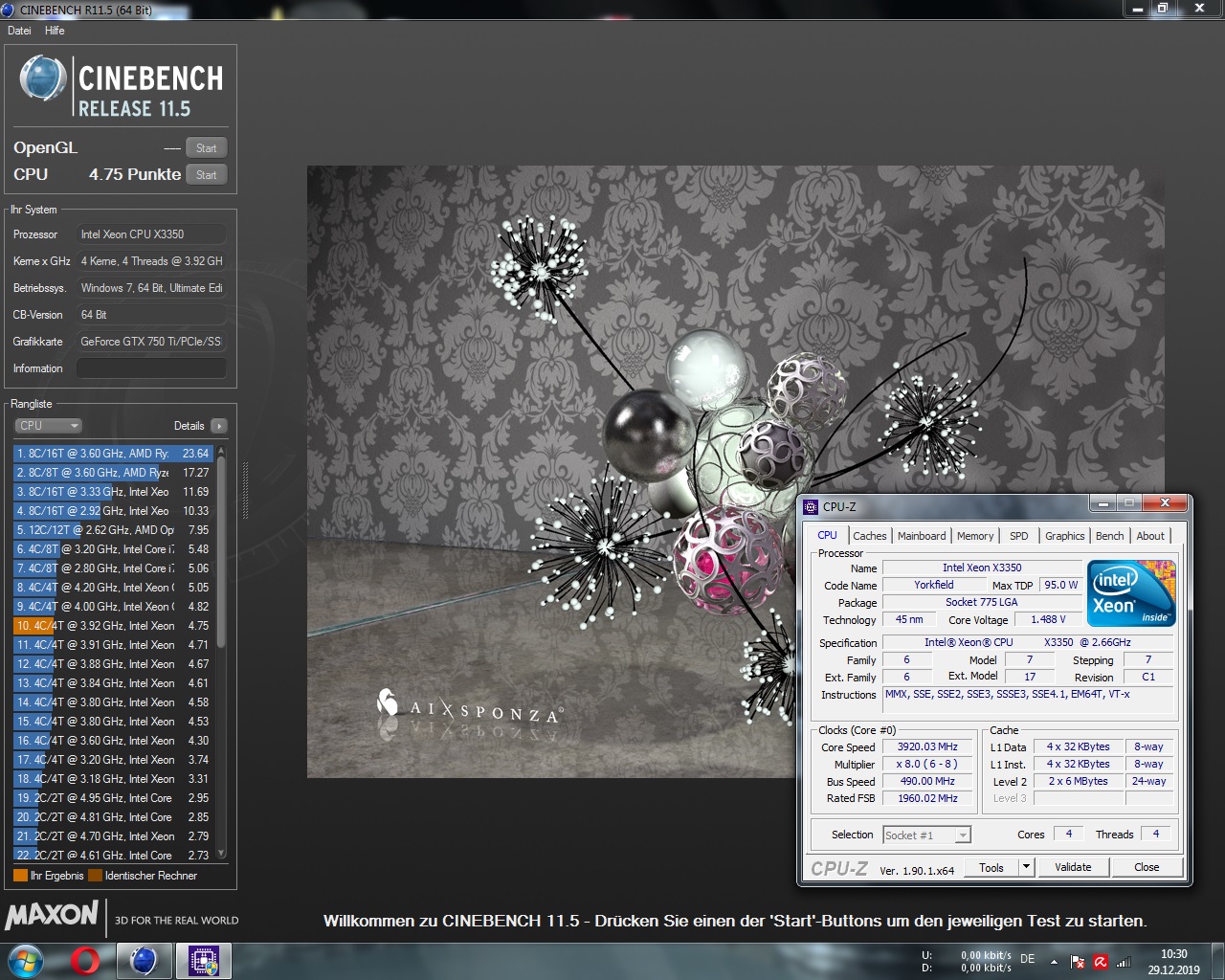This screenshot has width=1225, height=980.
Task: Open network signal tray icon
Action: click(1124, 961)
